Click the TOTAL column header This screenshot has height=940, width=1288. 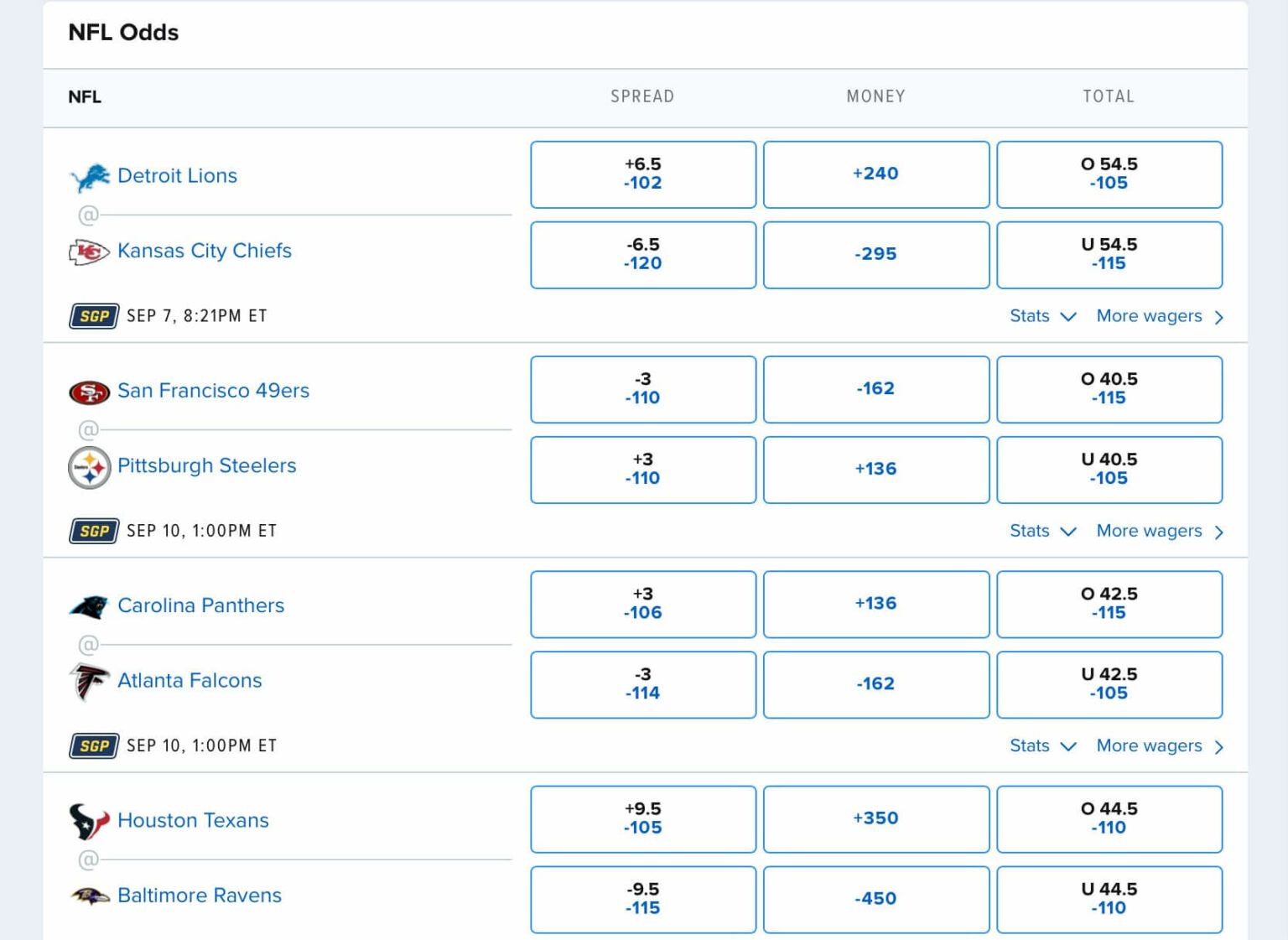click(x=1109, y=96)
